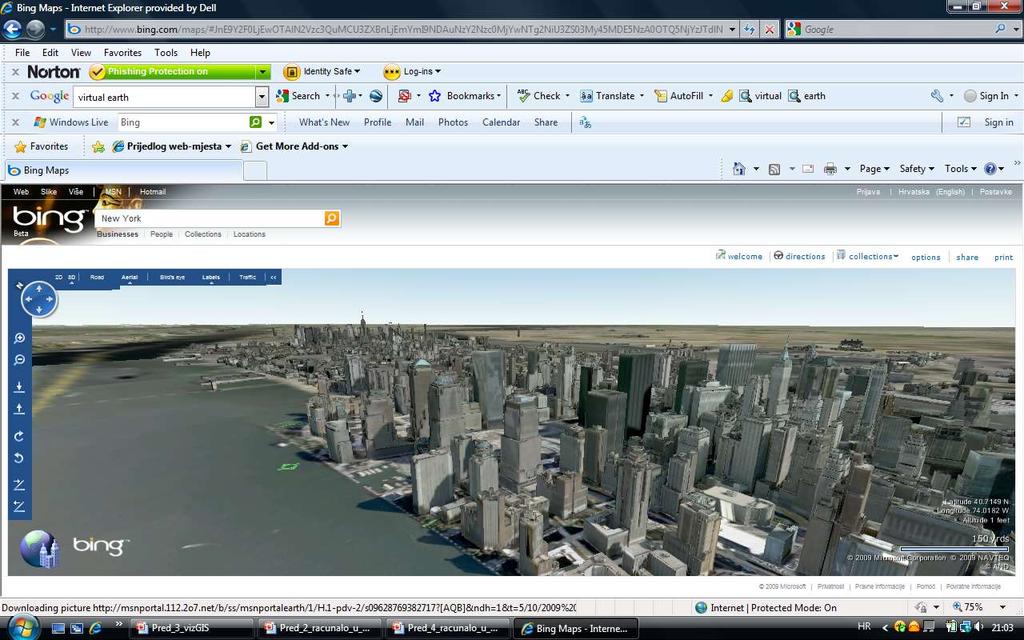The image size is (1024, 640).
Task: Click the Bing Maps zoom in magnifier
Action: [x=20, y=338]
